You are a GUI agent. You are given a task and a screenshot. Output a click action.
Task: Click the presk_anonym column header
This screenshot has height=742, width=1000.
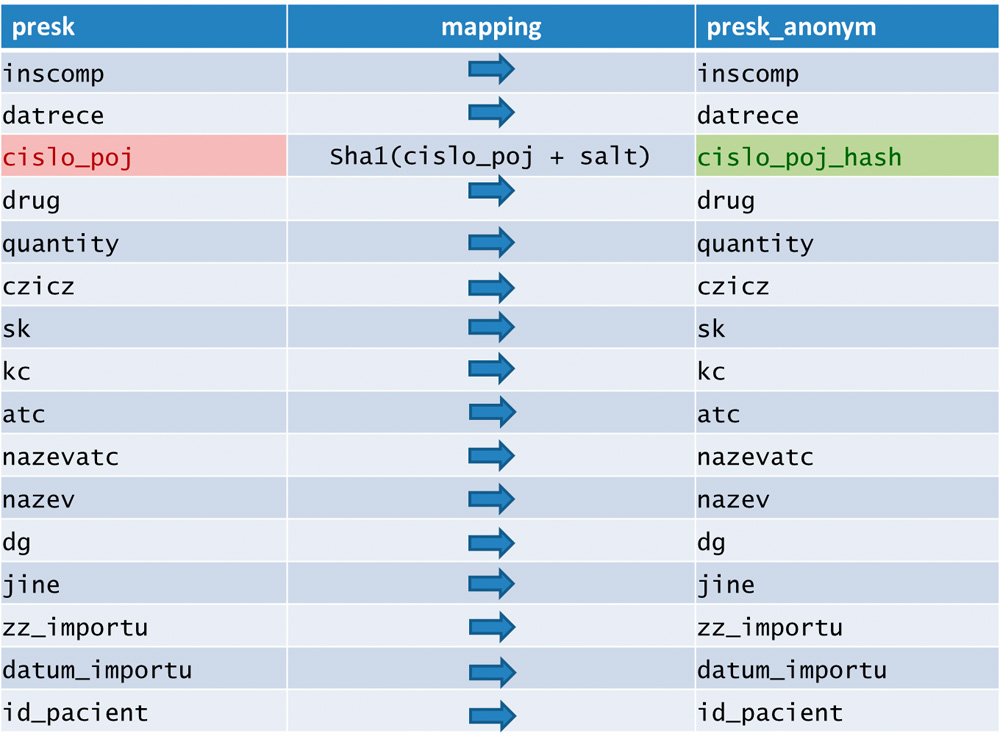(847, 27)
